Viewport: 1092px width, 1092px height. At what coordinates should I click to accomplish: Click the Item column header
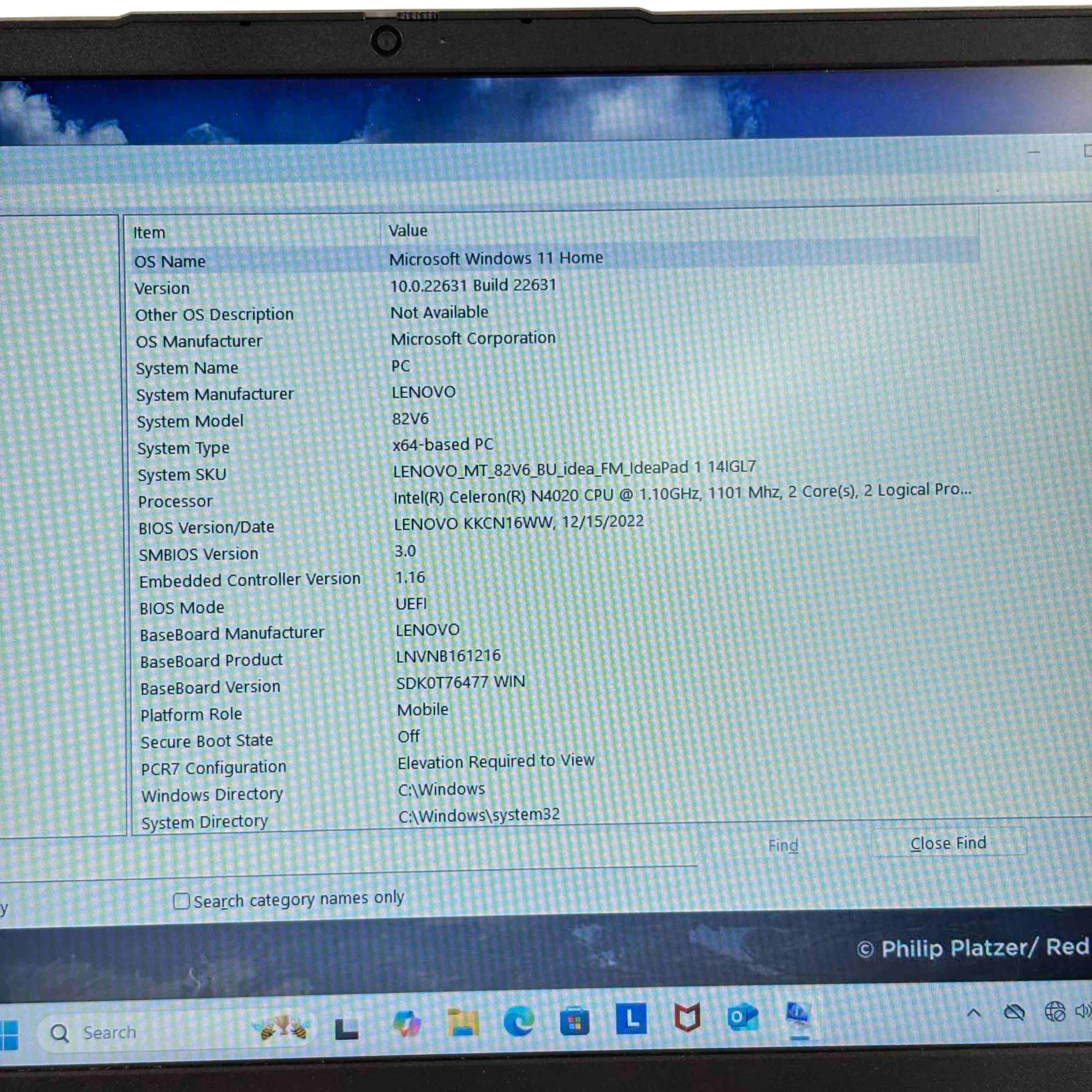tap(149, 232)
